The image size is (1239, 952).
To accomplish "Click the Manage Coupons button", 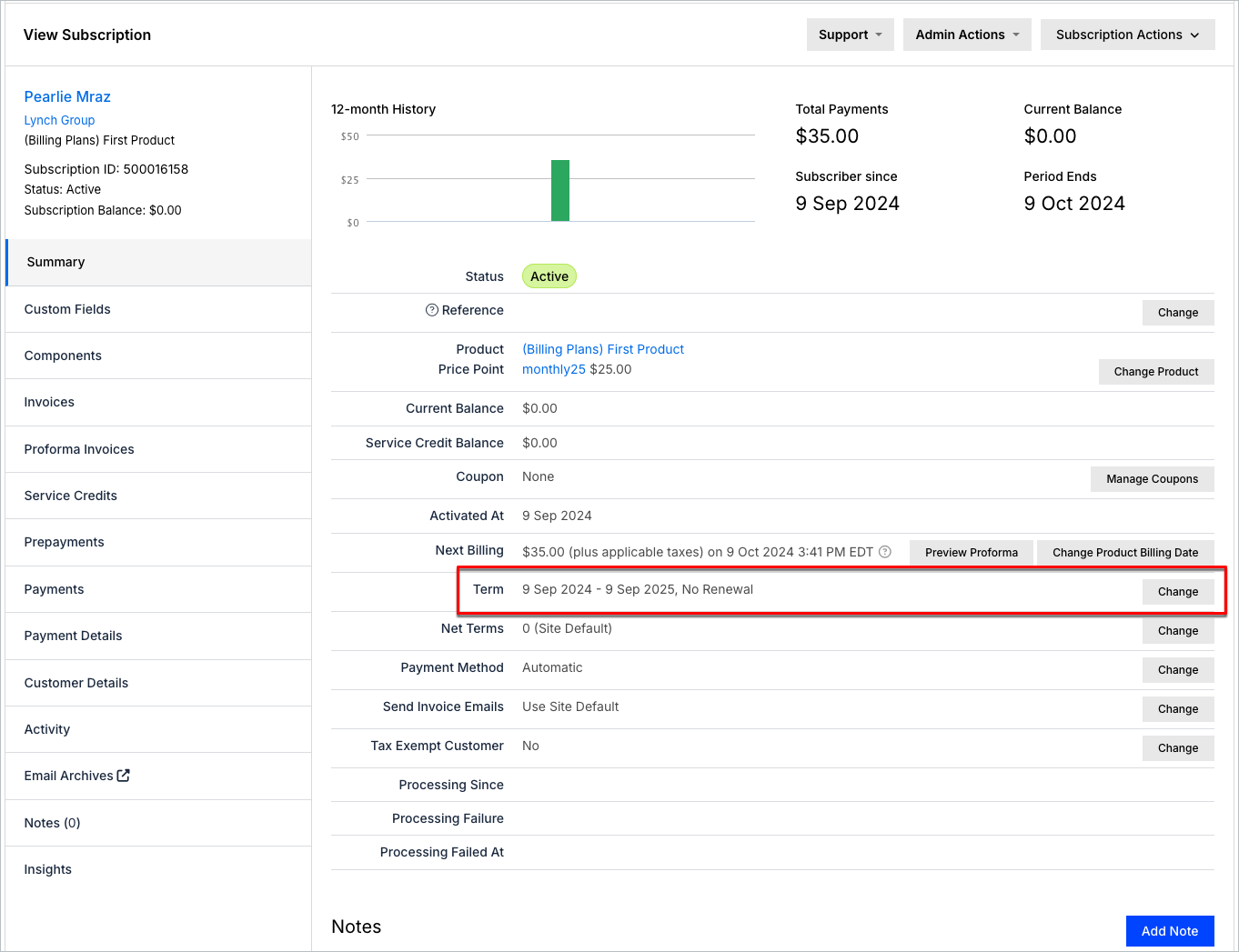I will tap(1153, 479).
